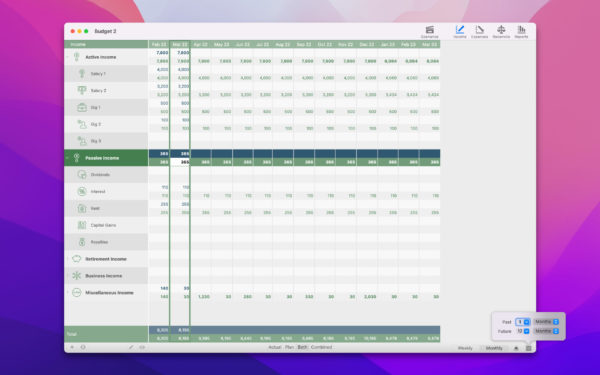Switch to Weekly period
Viewport: 600px width, 375px height.
pos(465,348)
